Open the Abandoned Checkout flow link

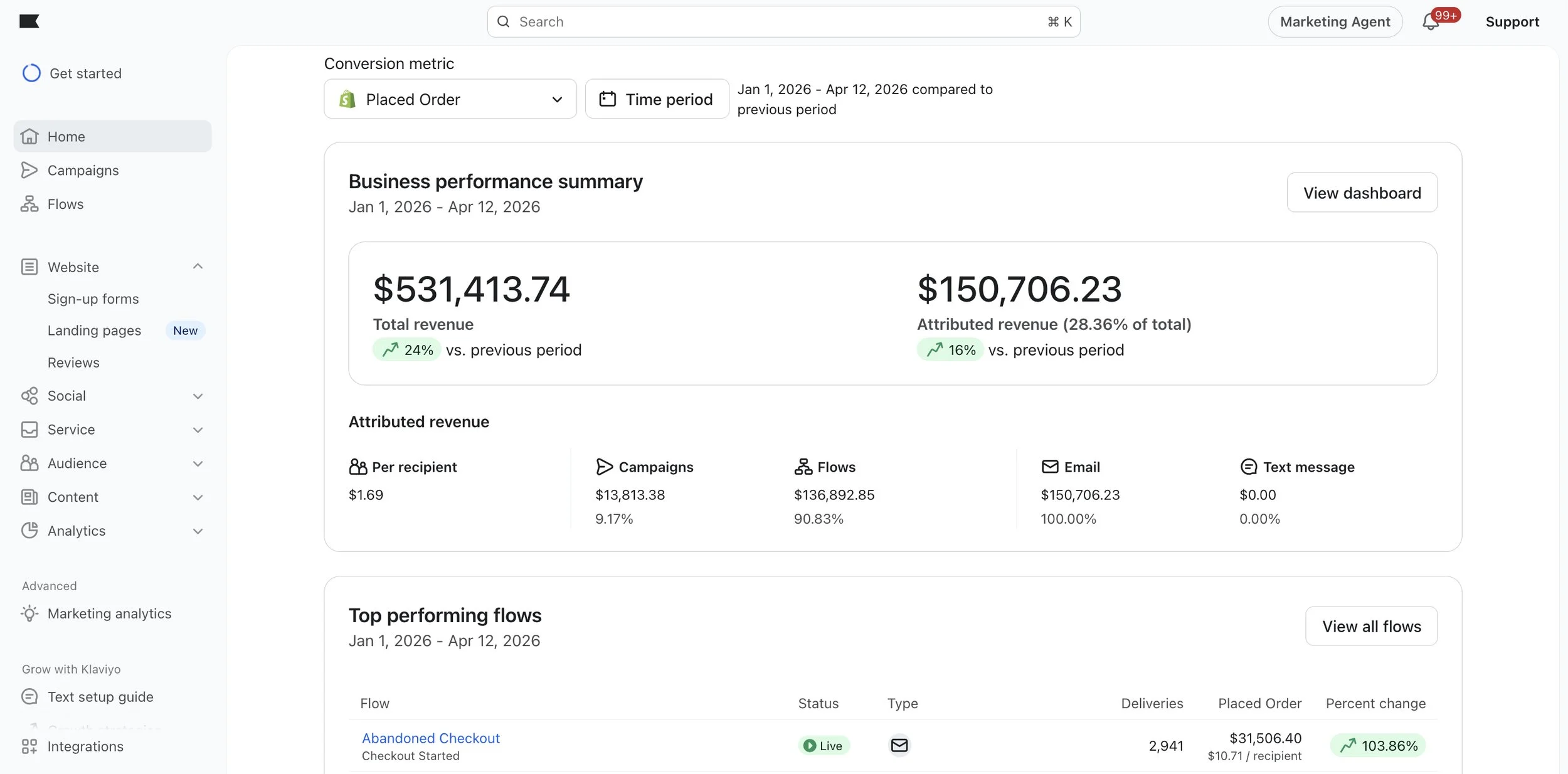pyautogui.click(x=430, y=738)
